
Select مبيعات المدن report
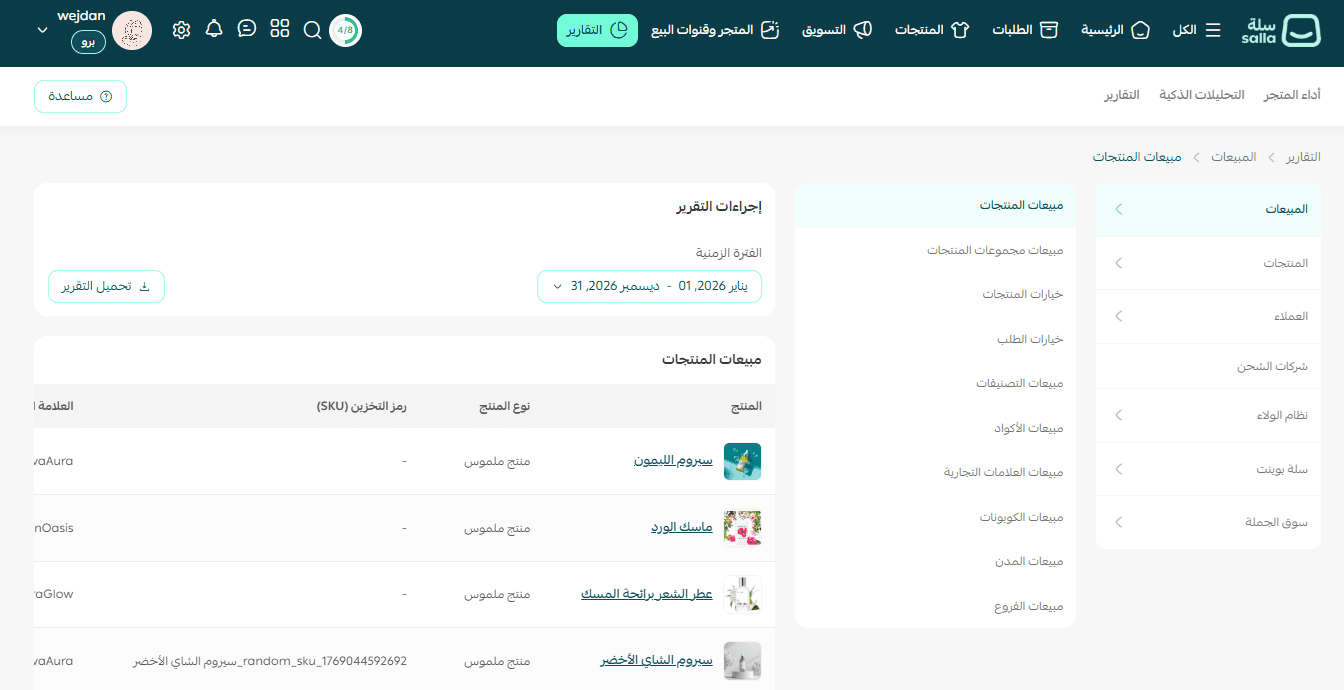pos(935,561)
